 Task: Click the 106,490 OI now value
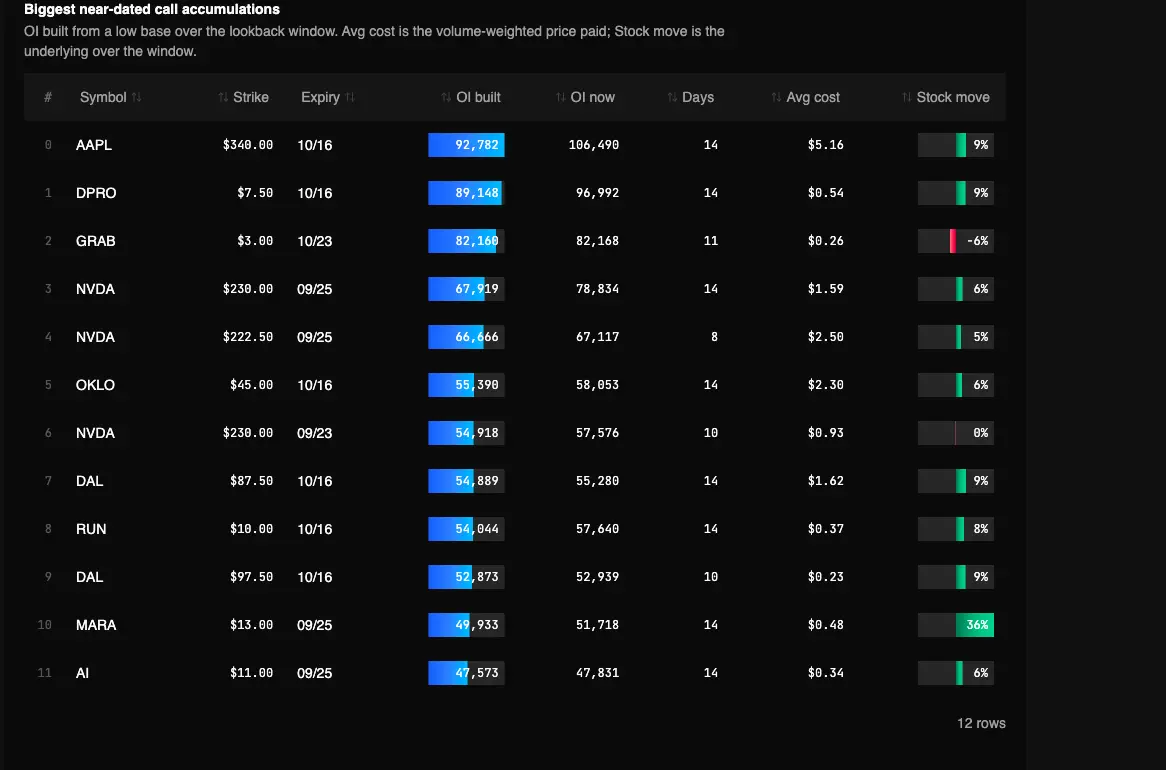click(593, 145)
